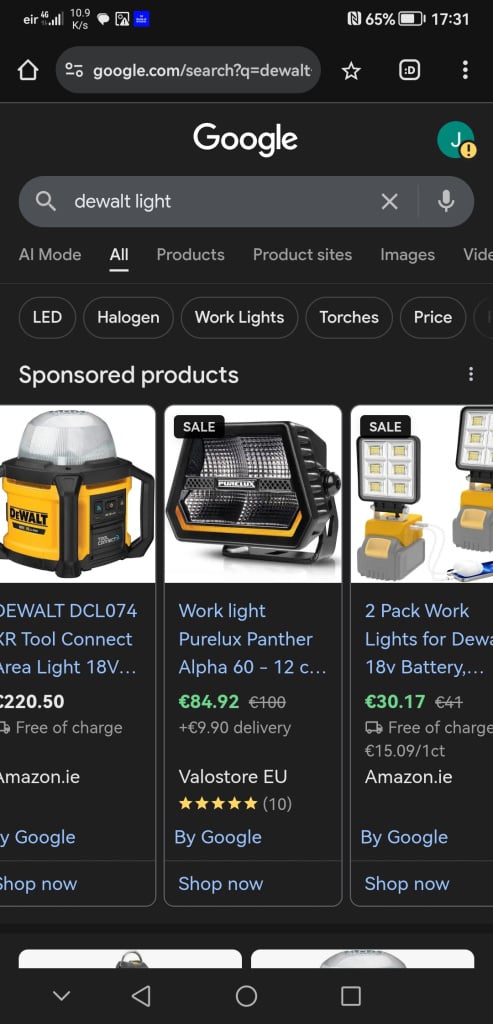Switch to the Images tab
Screen dimensions: 493x1024
[x=407, y=255]
